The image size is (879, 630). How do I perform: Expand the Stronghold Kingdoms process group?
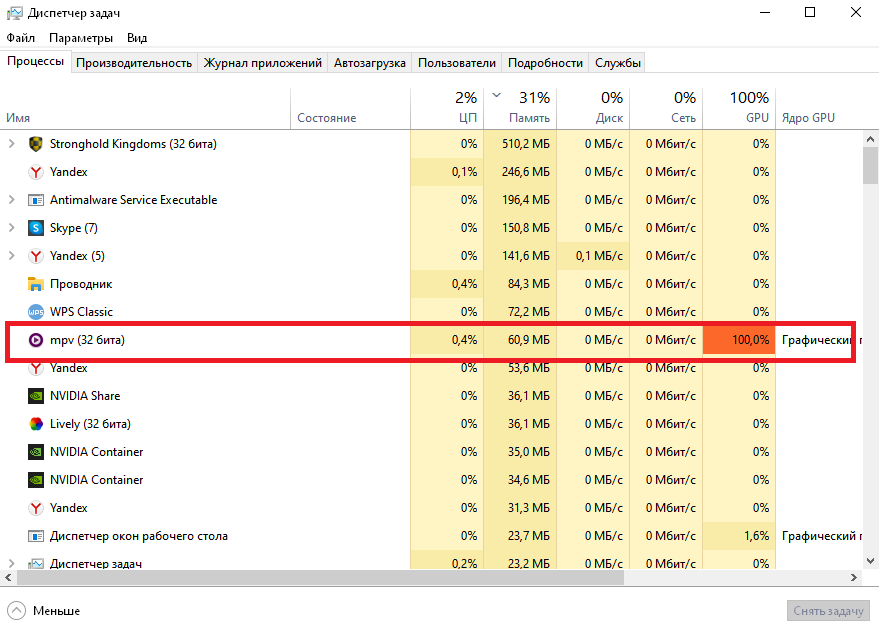click(11, 144)
